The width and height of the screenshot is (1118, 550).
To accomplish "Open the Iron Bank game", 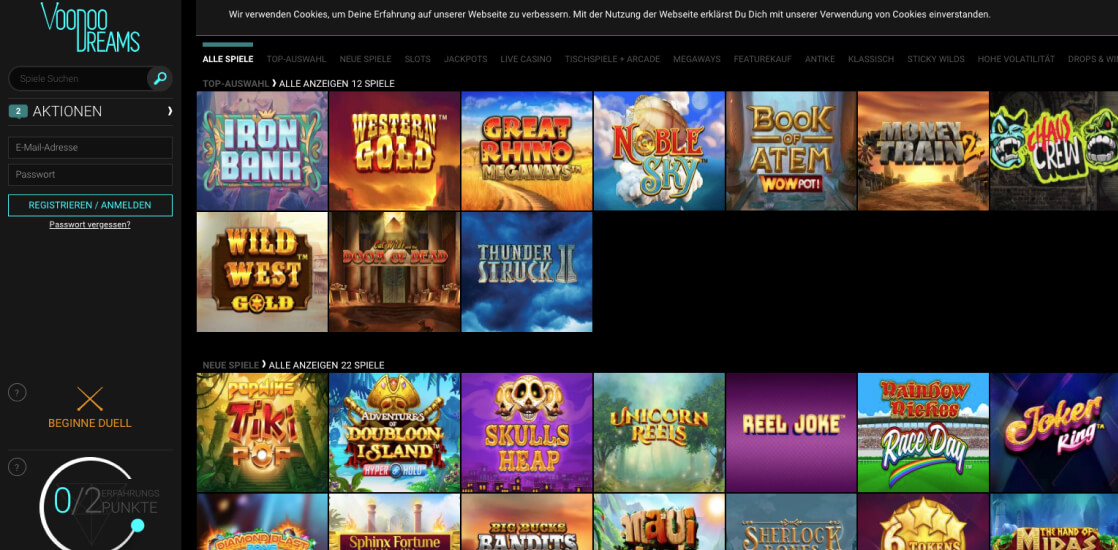I will 262,151.
